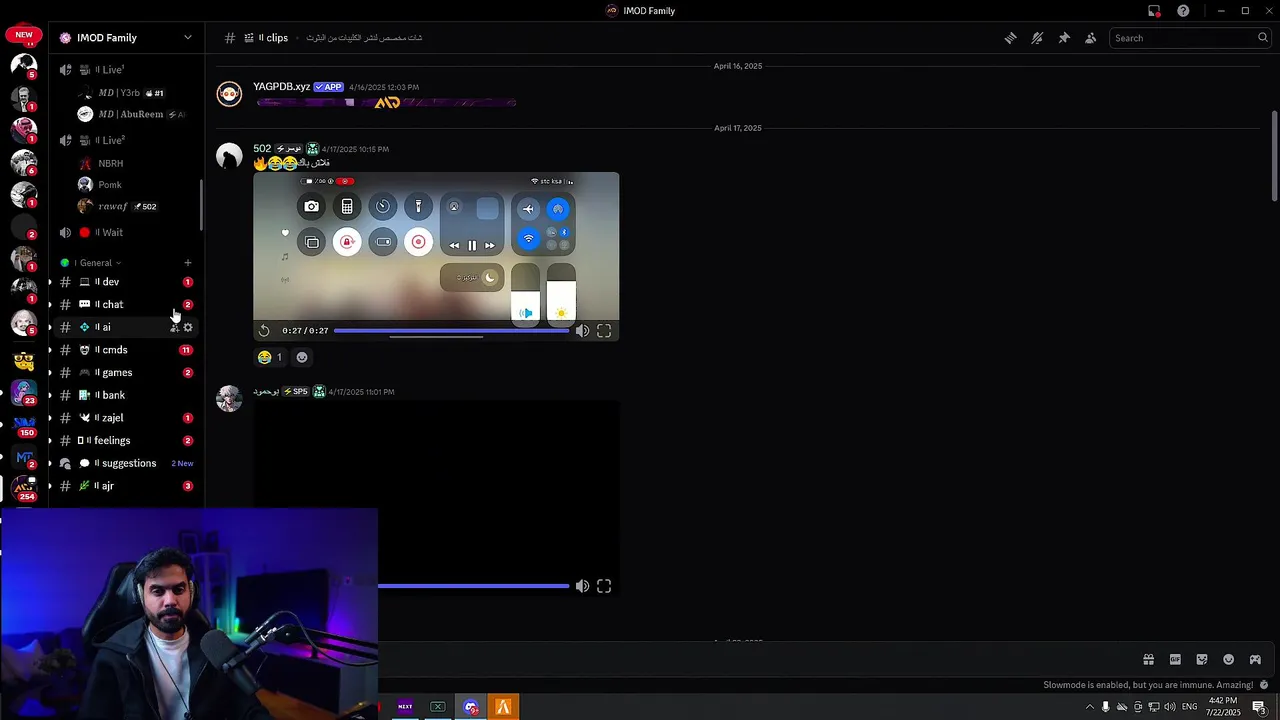Open the chat channel

click(x=125, y=304)
